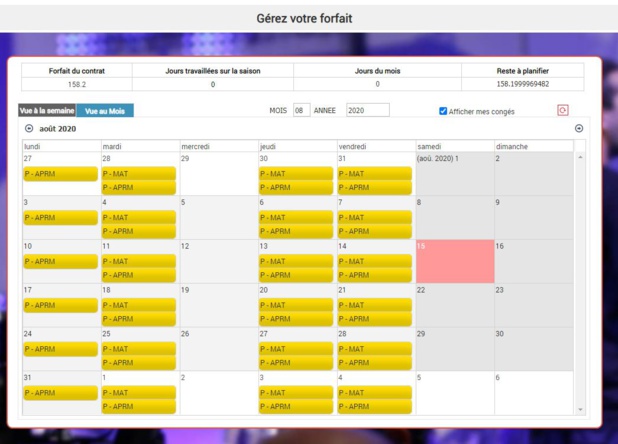Select P - MAT event on Thursday 13
618x444 pixels.
coord(296,262)
